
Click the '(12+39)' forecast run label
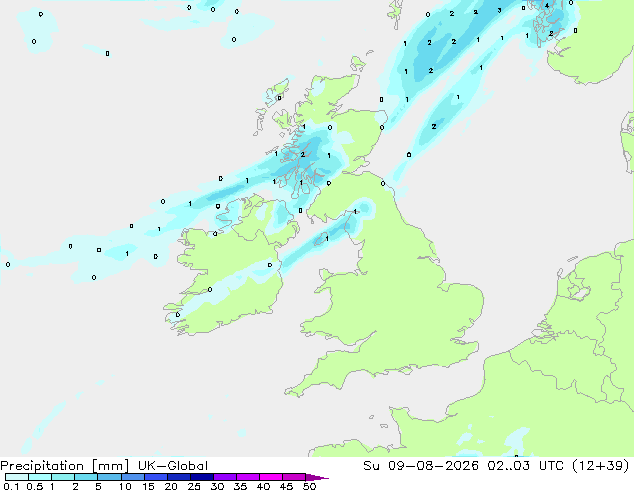(x=600, y=466)
